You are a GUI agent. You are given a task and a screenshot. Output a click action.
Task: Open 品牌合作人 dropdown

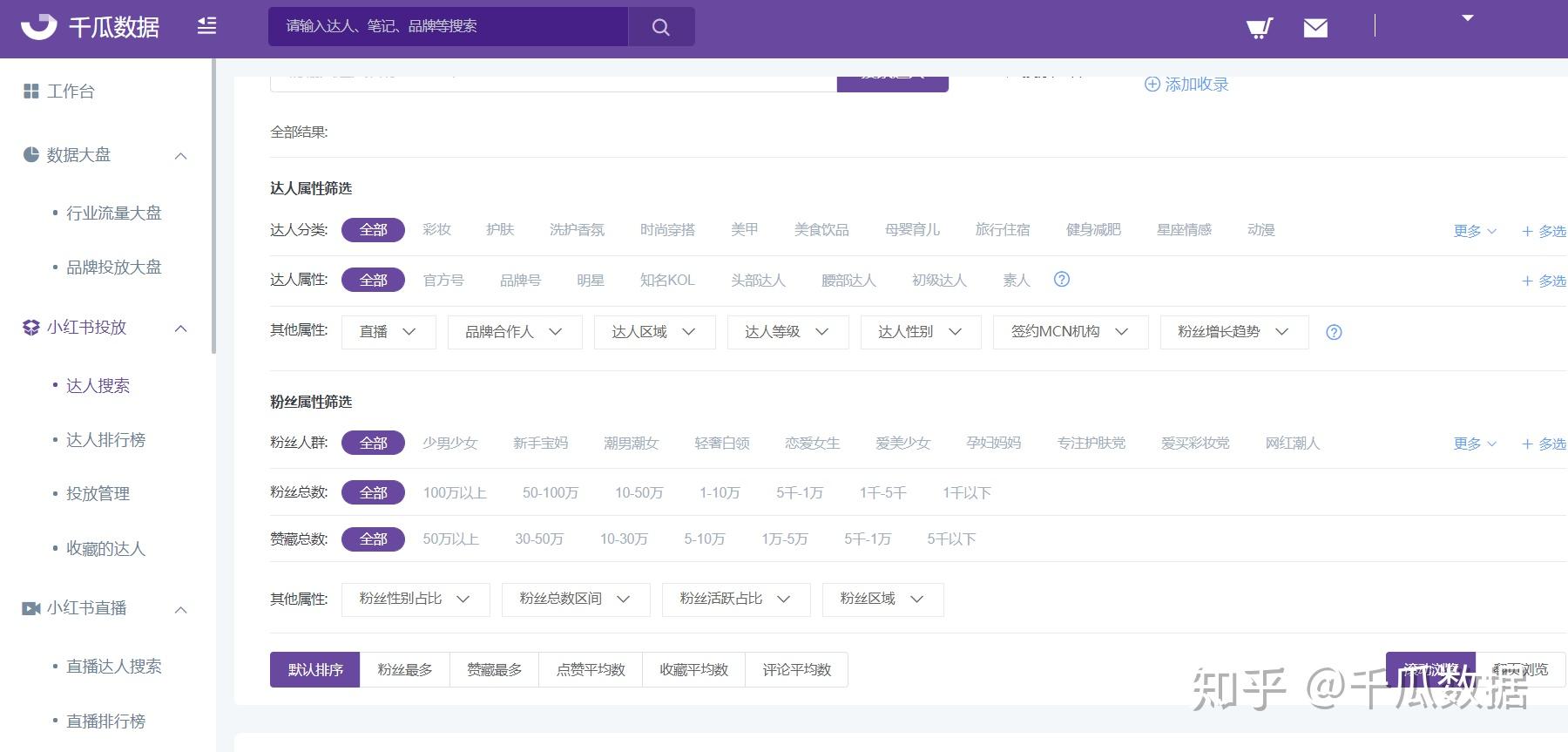pos(515,332)
